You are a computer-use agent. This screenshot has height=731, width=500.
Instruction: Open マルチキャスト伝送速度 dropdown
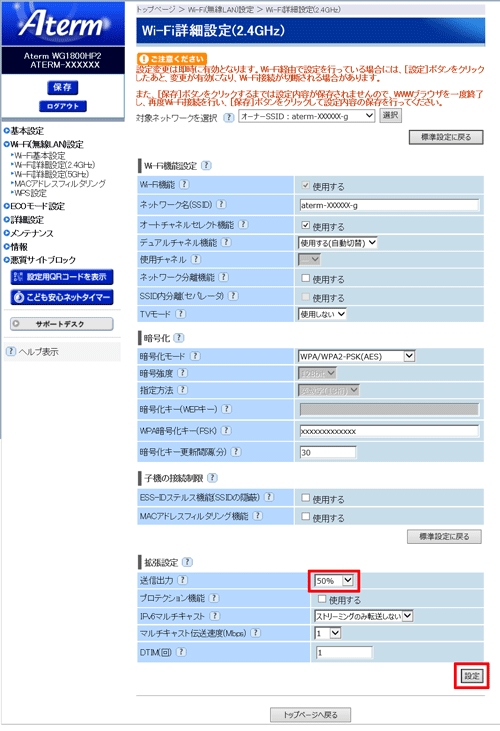click(x=328, y=634)
